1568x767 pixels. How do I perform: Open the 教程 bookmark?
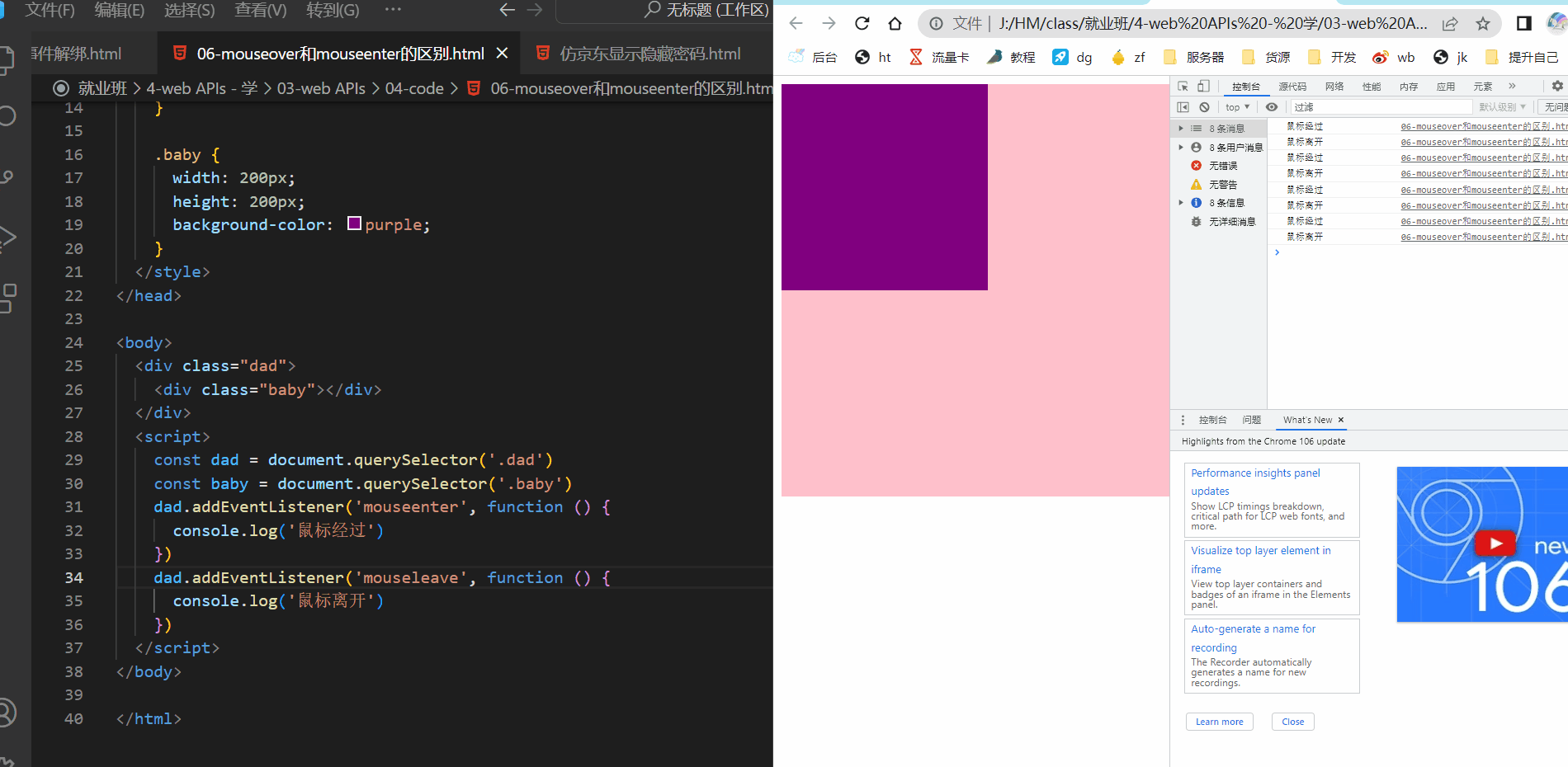point(1011,57)
